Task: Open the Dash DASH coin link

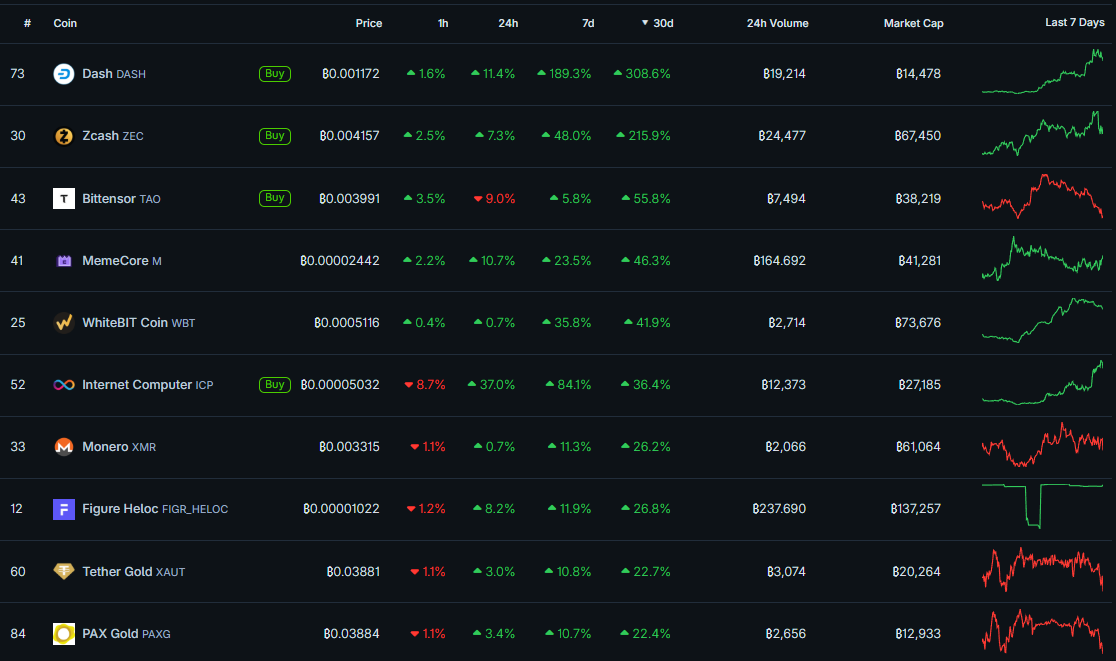Action: [114, 74]
